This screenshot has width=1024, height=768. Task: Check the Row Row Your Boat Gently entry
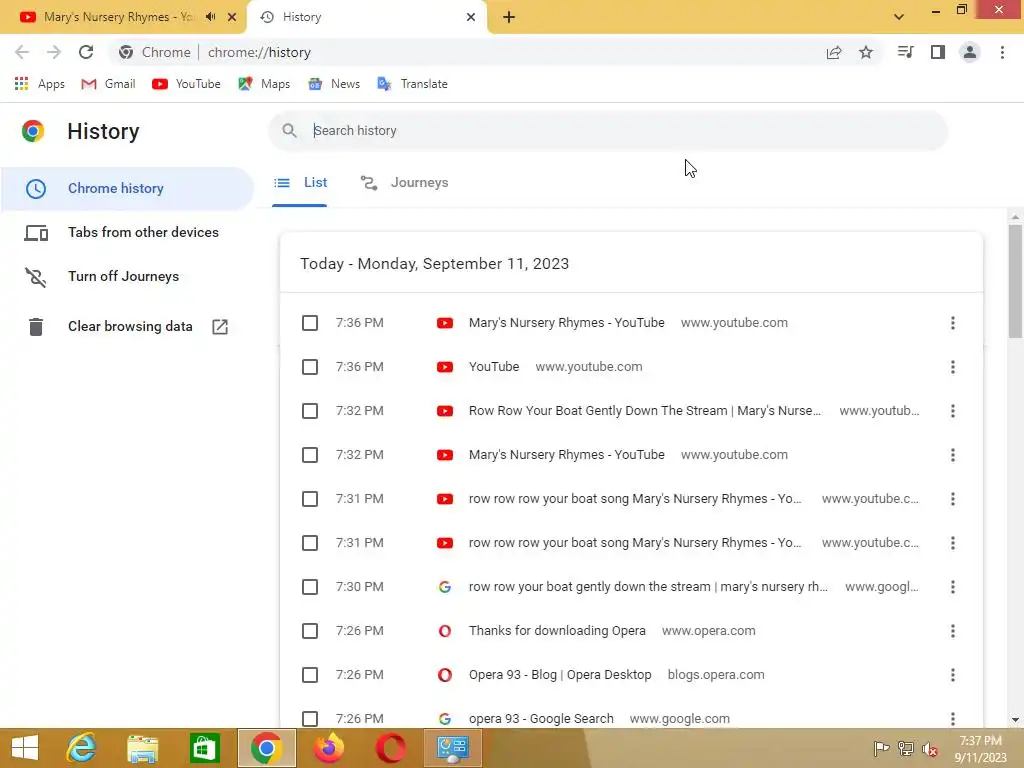tap(310, 411)
